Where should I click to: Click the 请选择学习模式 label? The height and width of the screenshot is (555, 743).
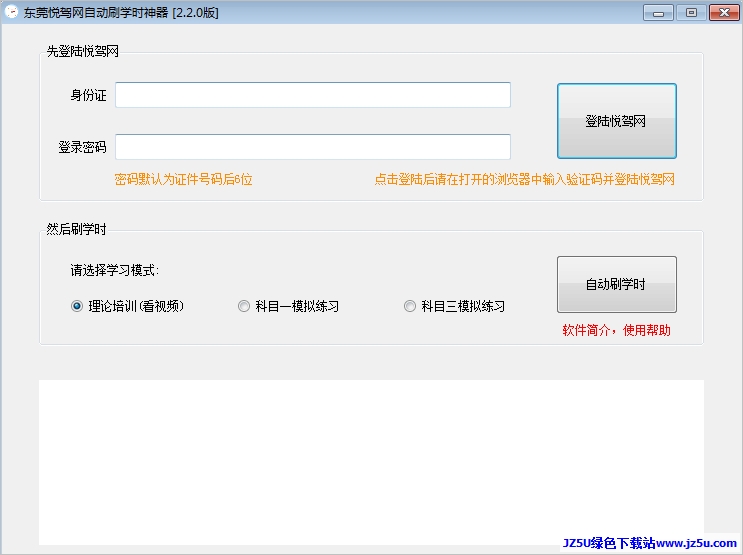tap(114, 271)
